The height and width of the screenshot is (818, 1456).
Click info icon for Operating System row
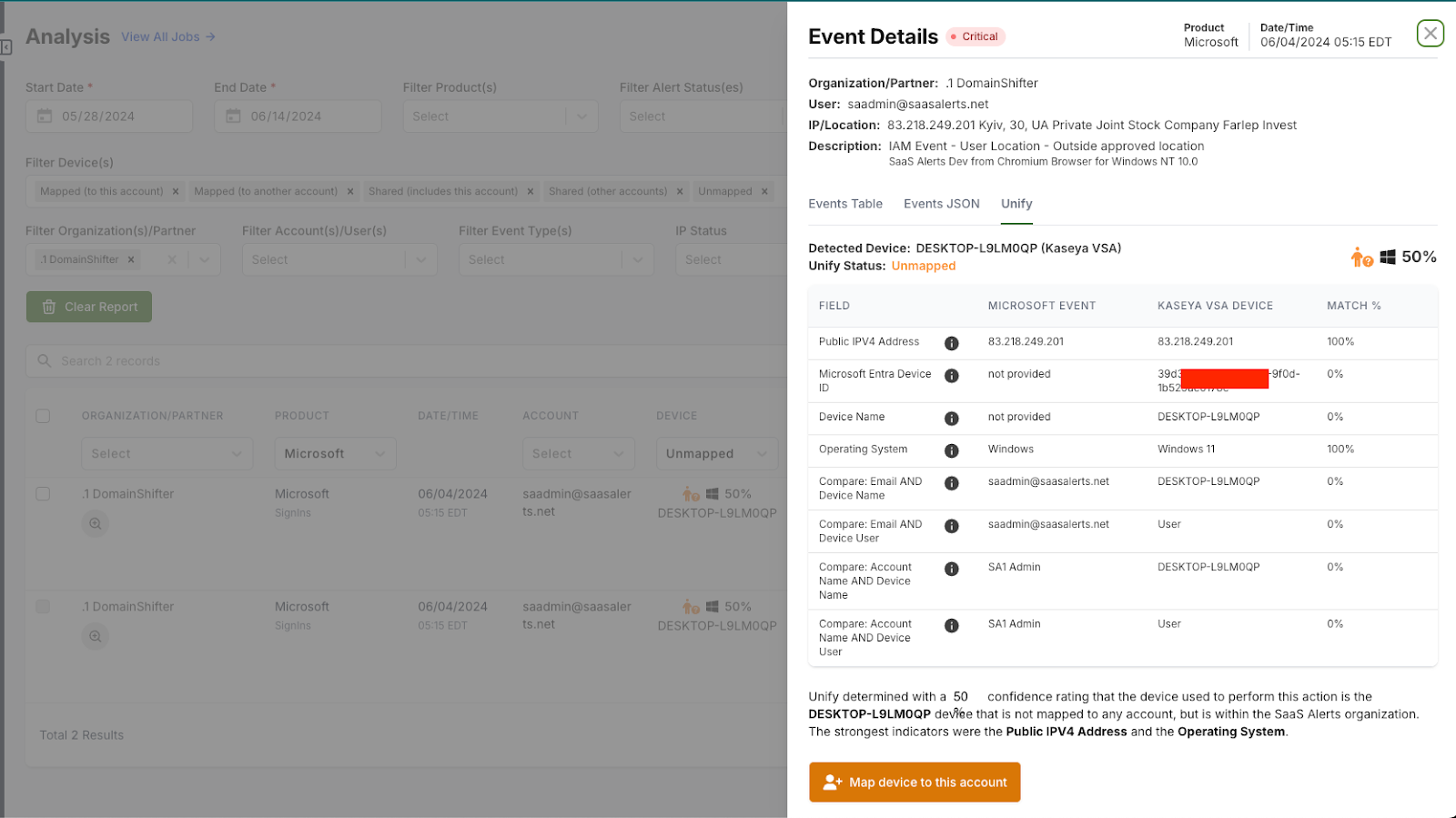[x=951, y=450]
